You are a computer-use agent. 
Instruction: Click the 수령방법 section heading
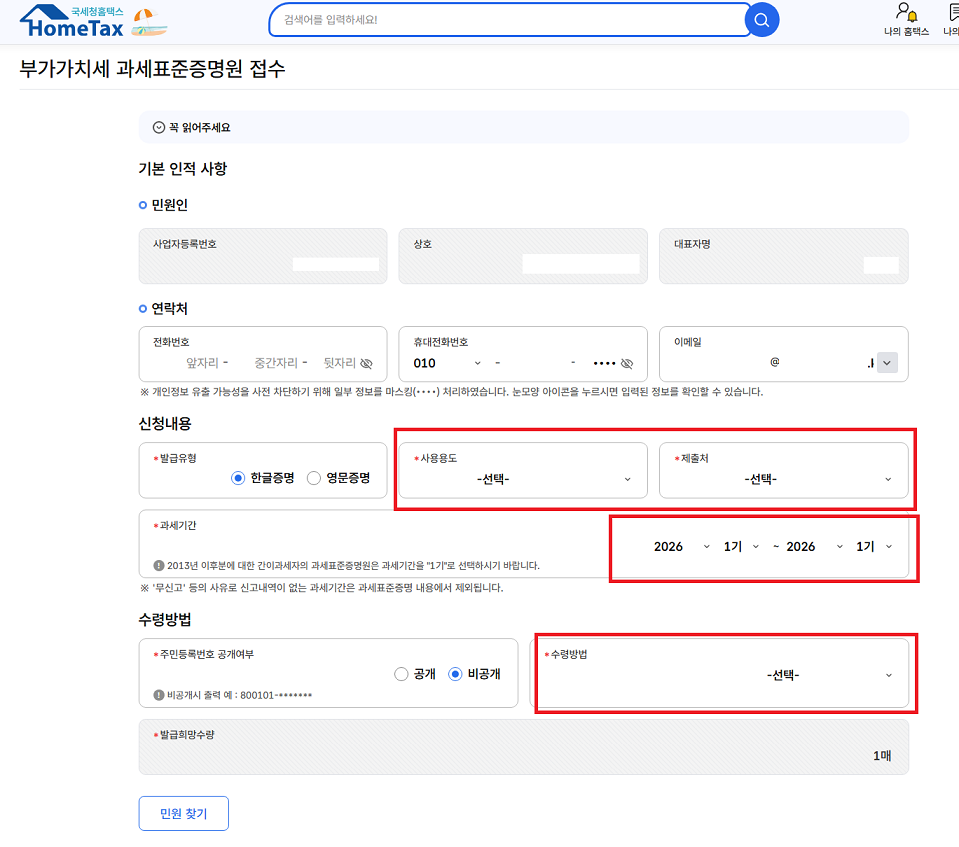[165, 620]
